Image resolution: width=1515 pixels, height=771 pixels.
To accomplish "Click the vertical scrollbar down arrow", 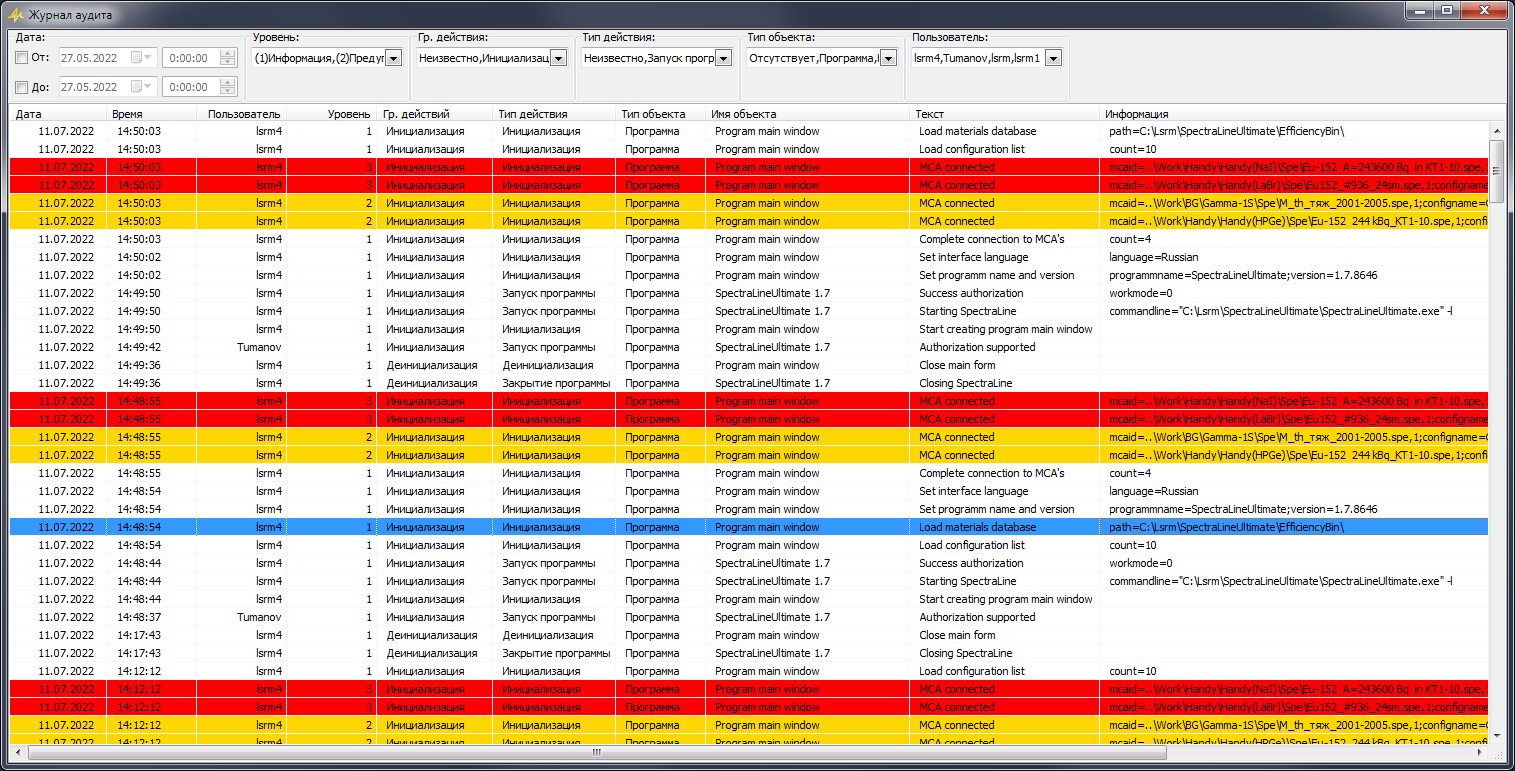I will 1496,735.
